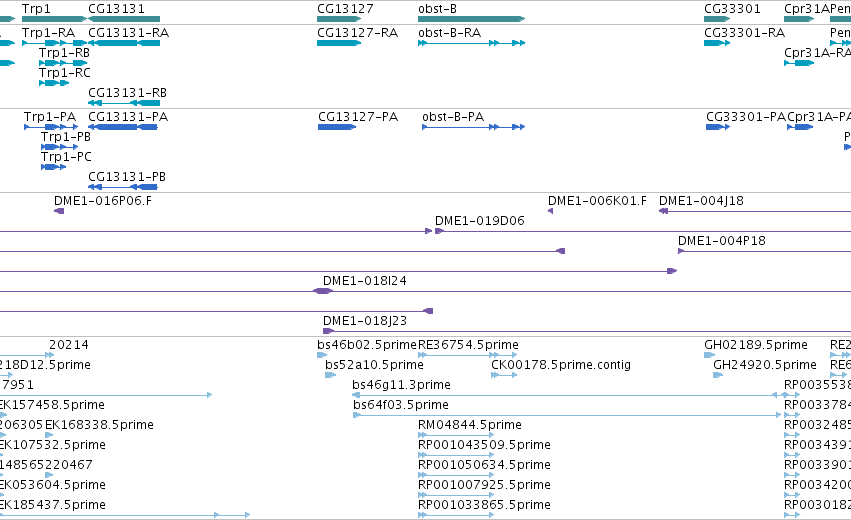Select the teal gene bar beneath CG13127
Screen dimensions: 851x520
(339, 19)
